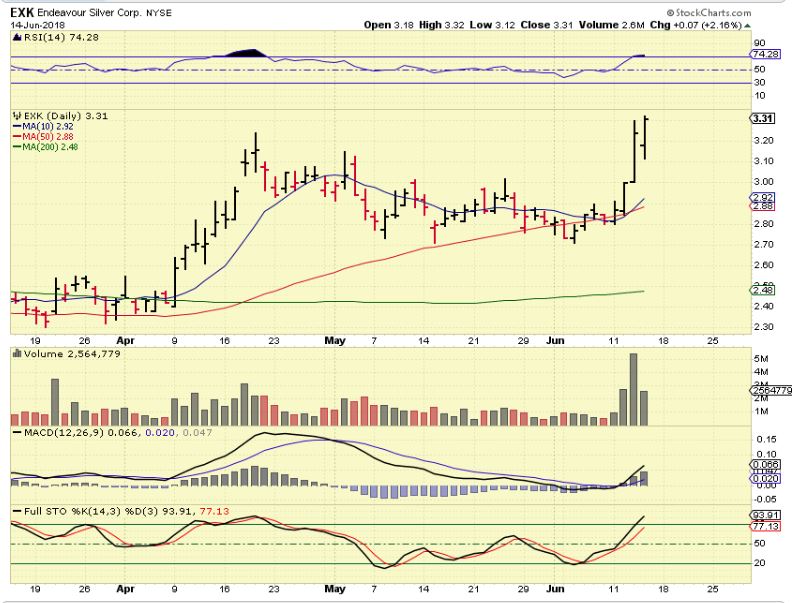This screenshot has width=802, height=603.
Task: Click the 20 stochastic axis label
Action: coord(760,563)
